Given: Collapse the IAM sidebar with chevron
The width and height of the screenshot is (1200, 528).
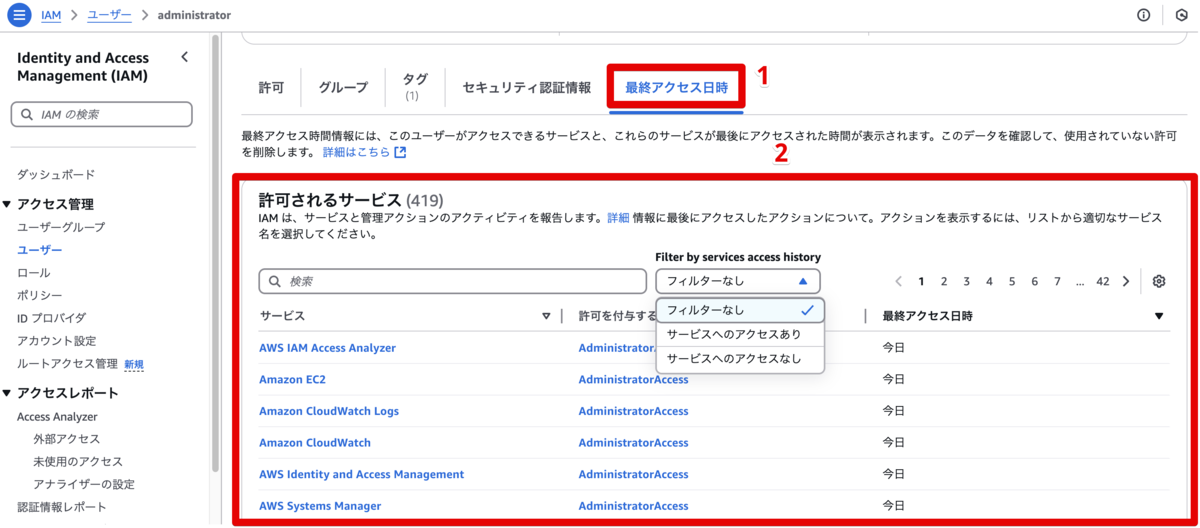Looking at the screenshot, I should (x=184, y=58).
